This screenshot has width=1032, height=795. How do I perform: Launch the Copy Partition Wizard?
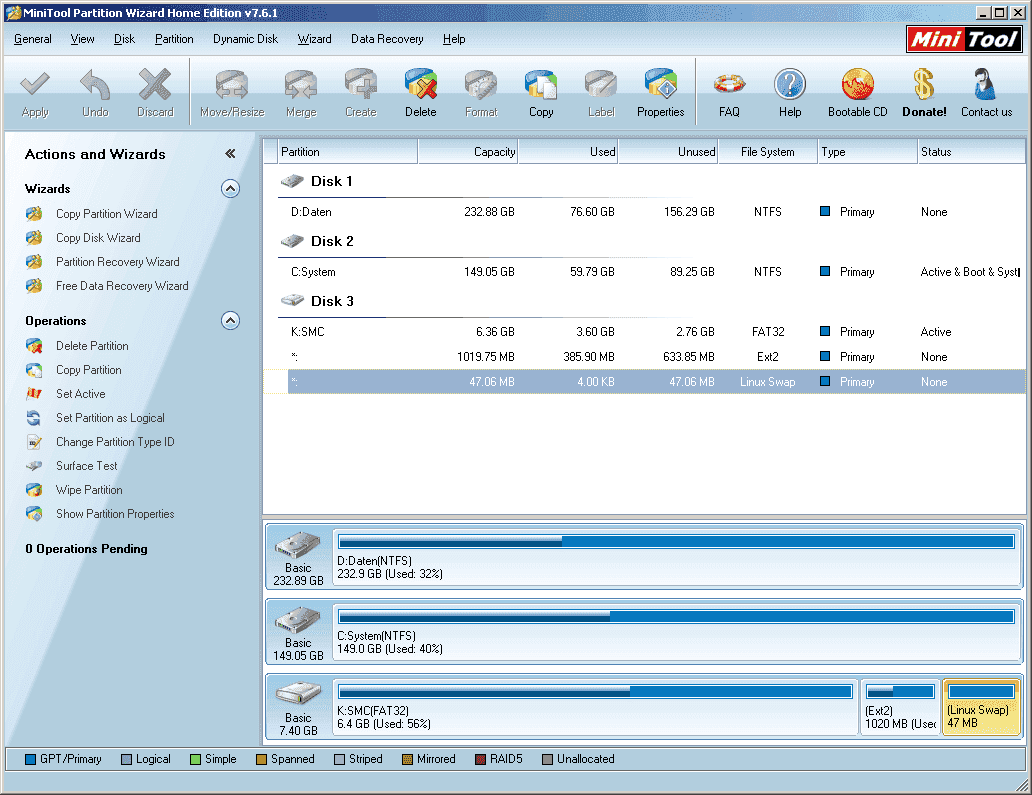(x=107, y=214)
